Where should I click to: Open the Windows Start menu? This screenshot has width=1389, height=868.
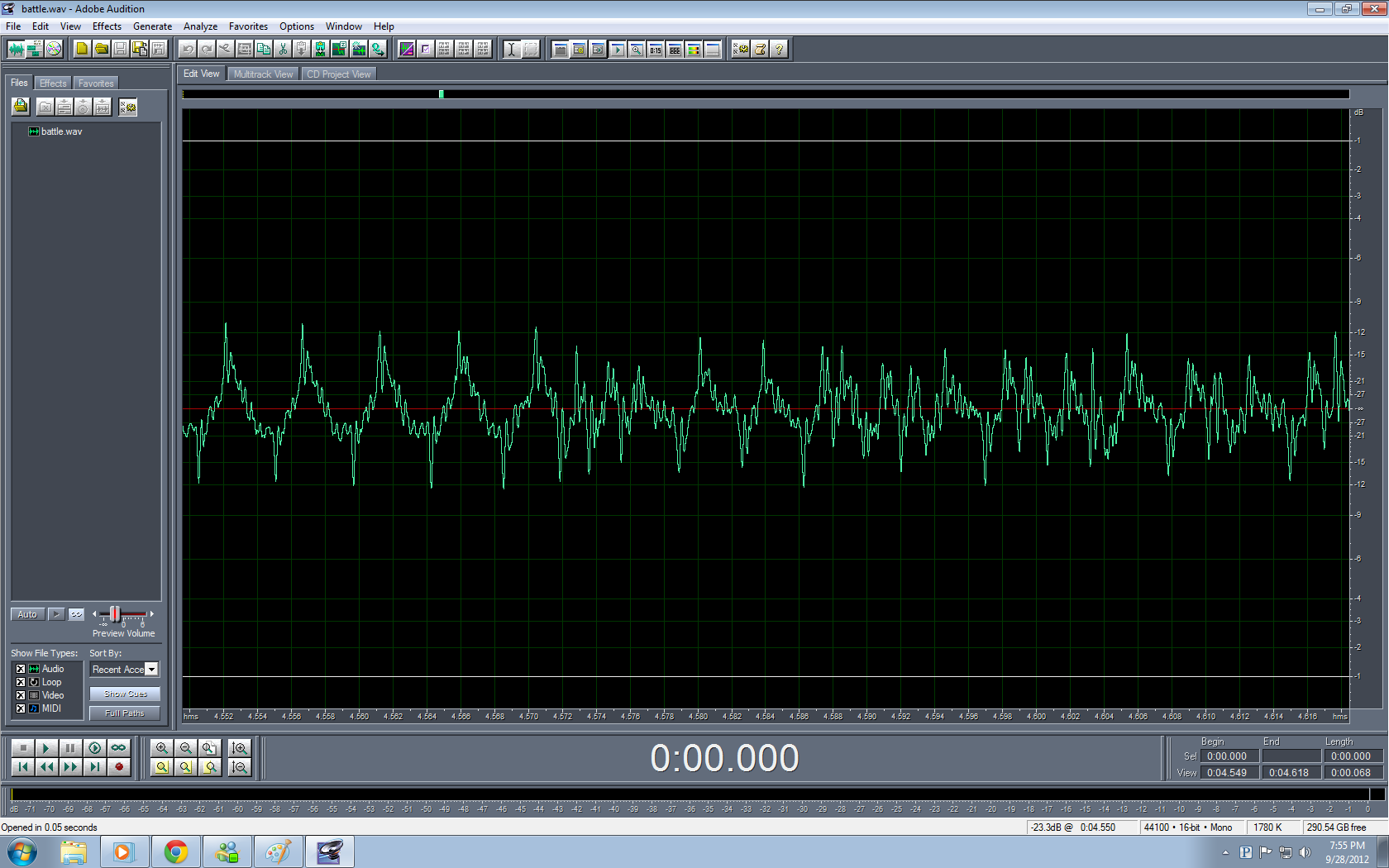[22, 851]
